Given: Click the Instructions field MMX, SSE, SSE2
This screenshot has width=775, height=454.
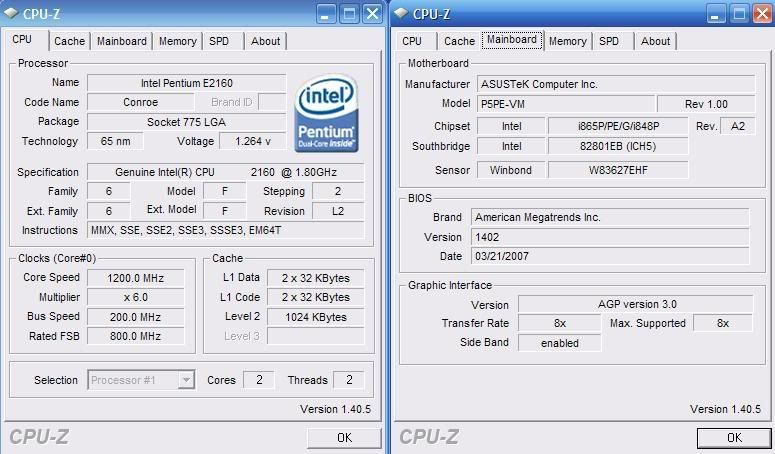Looking at the screenshot, I should click(225, 230).
